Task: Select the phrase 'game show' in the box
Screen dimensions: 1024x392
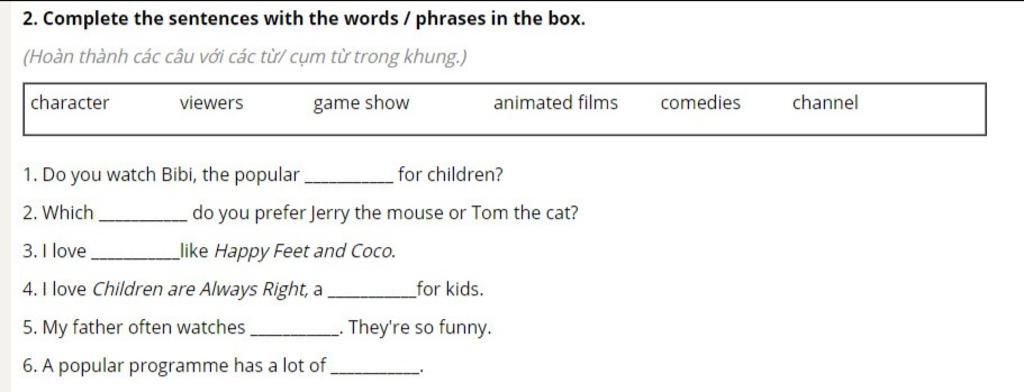Action: coord(361,105)
